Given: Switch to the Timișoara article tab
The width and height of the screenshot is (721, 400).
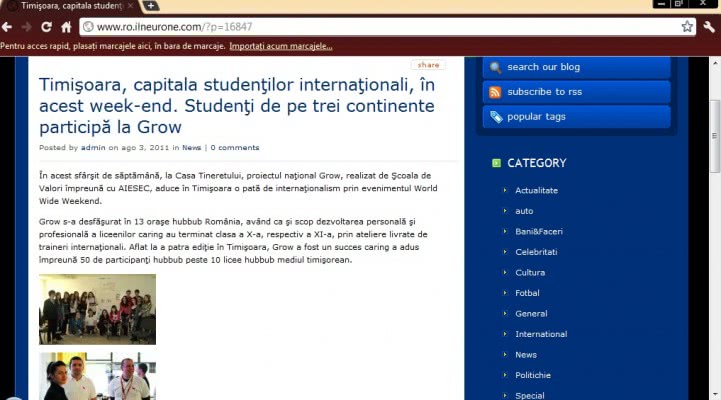Looking at the screenshot, I should [70, 6].
